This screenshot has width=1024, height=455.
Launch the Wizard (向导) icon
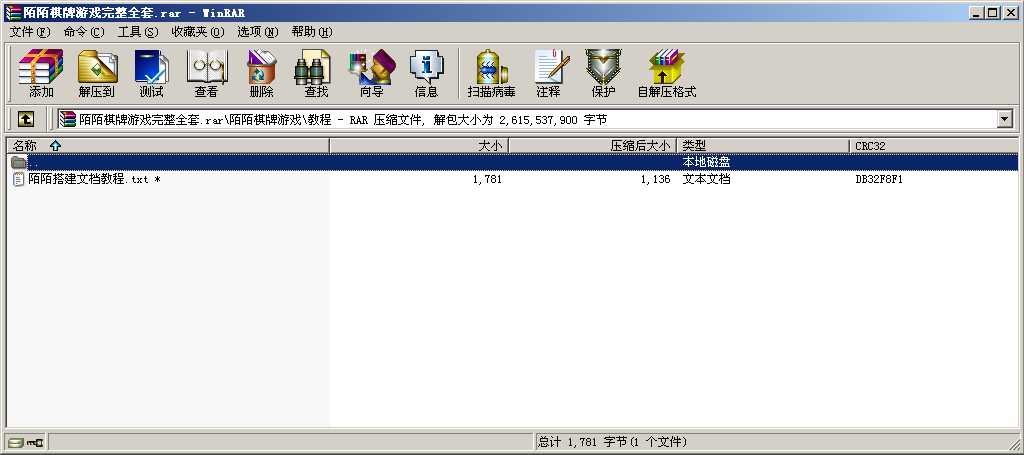pos(372,73)
